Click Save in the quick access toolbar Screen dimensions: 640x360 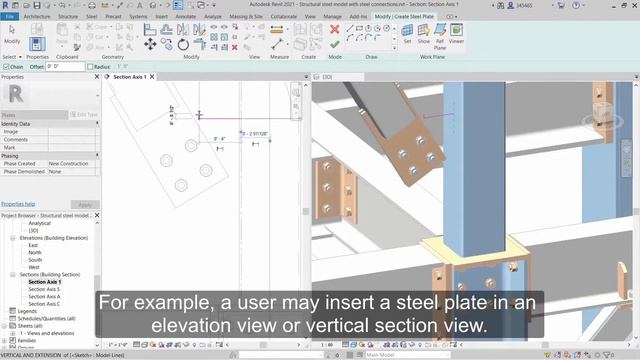[37, 5]
